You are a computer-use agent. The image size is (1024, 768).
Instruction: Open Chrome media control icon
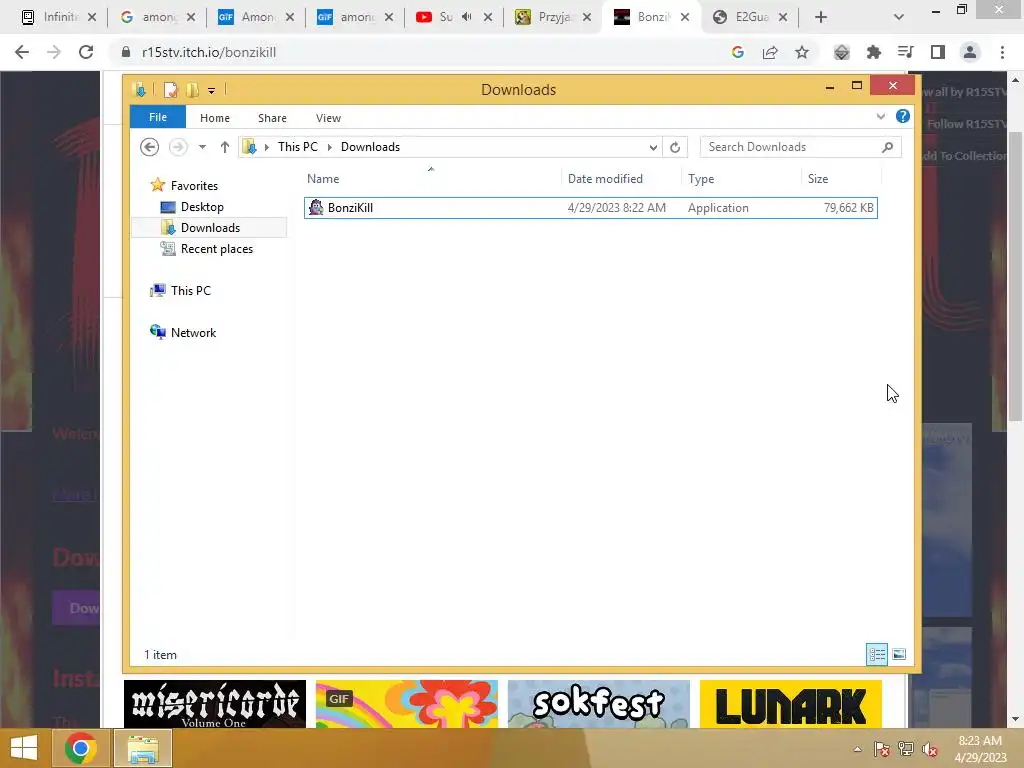(x=906, y=52)
